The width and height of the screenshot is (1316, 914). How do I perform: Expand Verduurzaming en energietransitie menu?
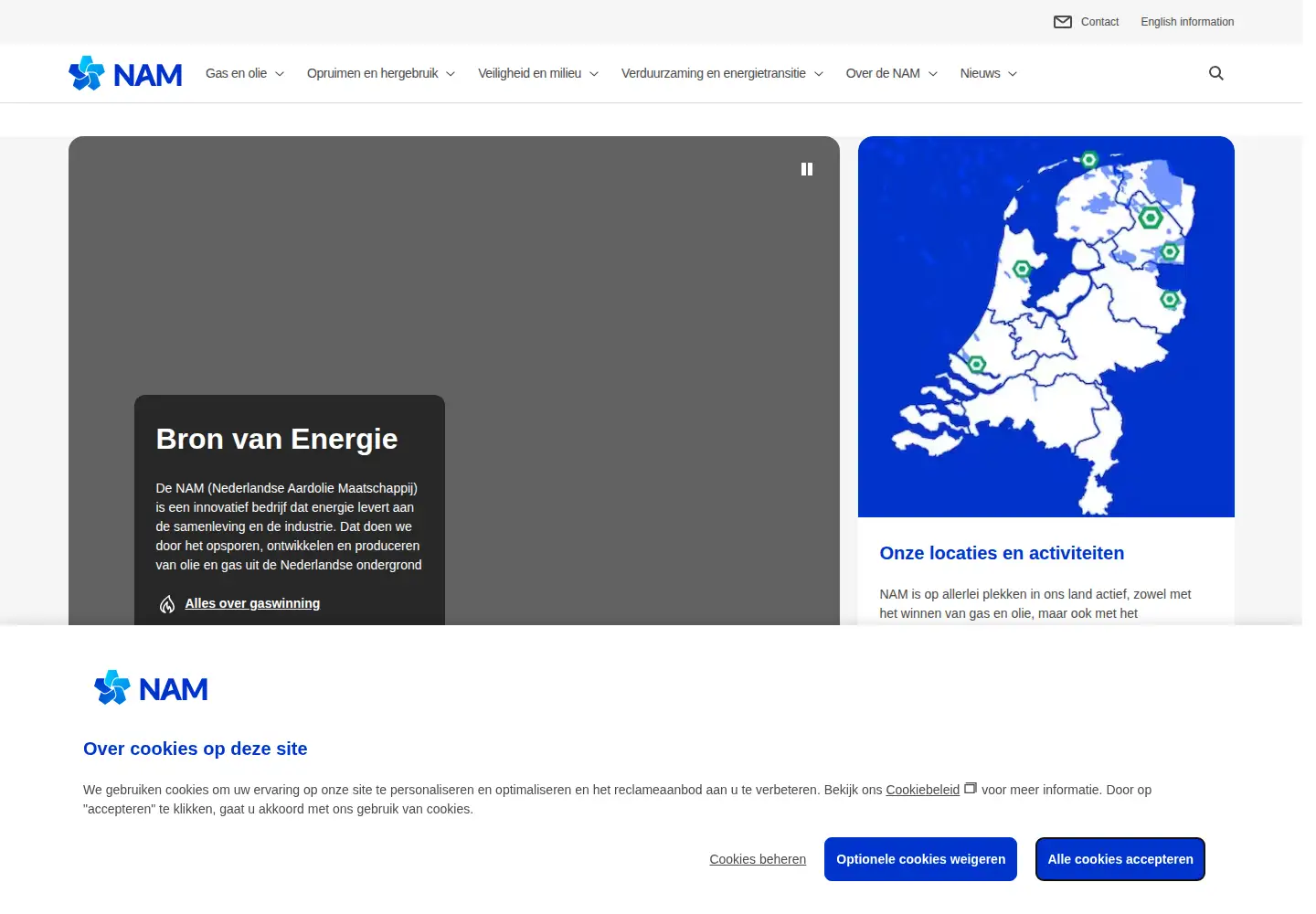722,73
